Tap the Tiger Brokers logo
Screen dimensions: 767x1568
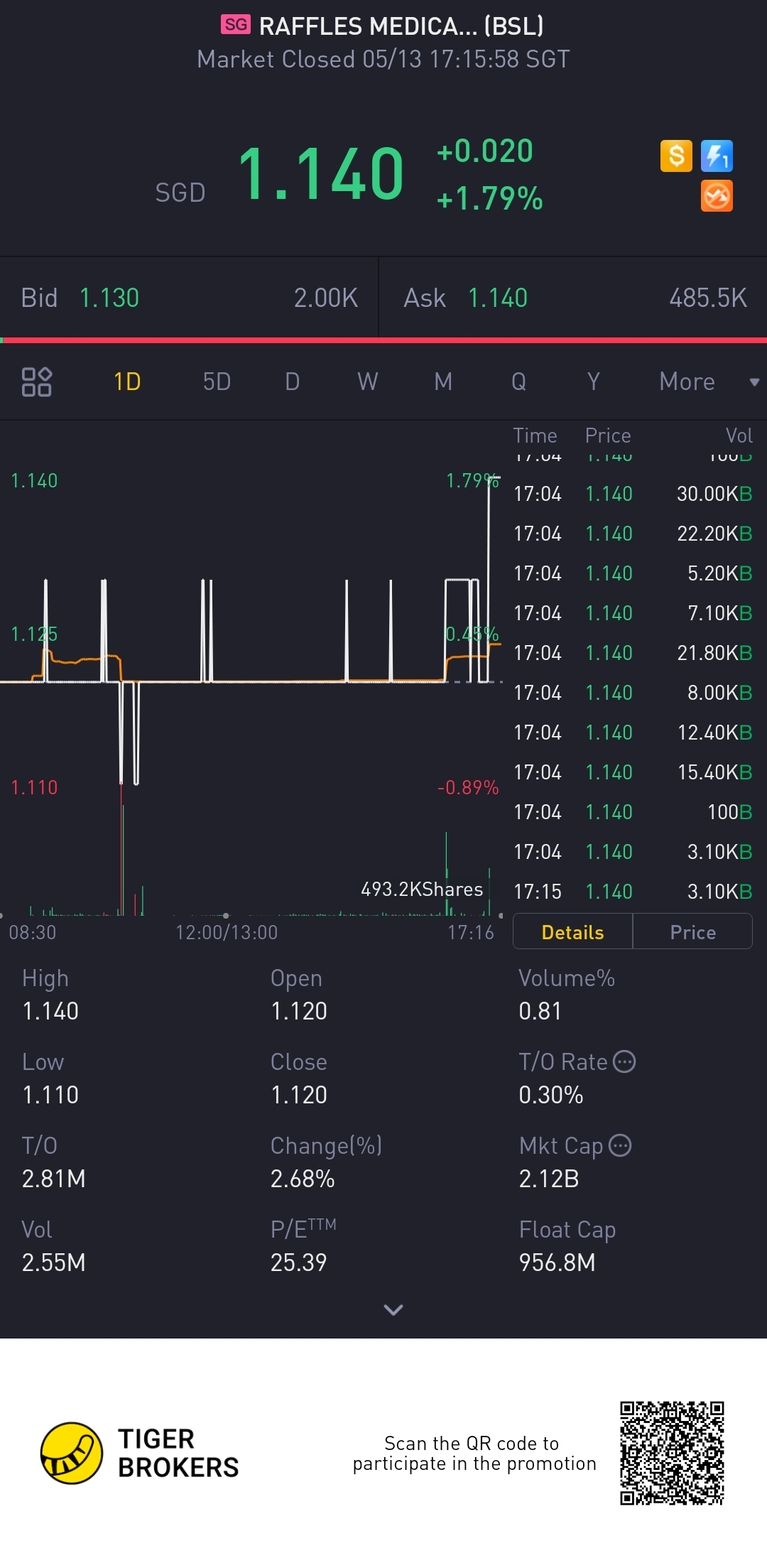click(140, 1453)
